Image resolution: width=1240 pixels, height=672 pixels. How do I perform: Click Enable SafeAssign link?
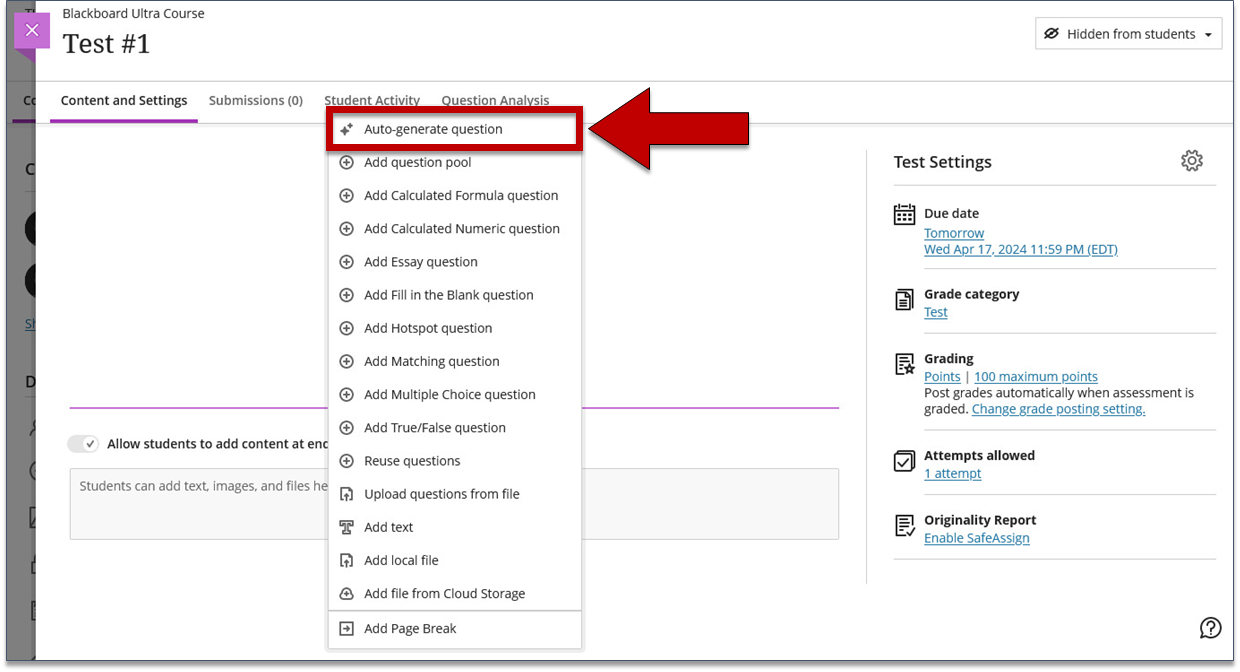tap(977, 538)
